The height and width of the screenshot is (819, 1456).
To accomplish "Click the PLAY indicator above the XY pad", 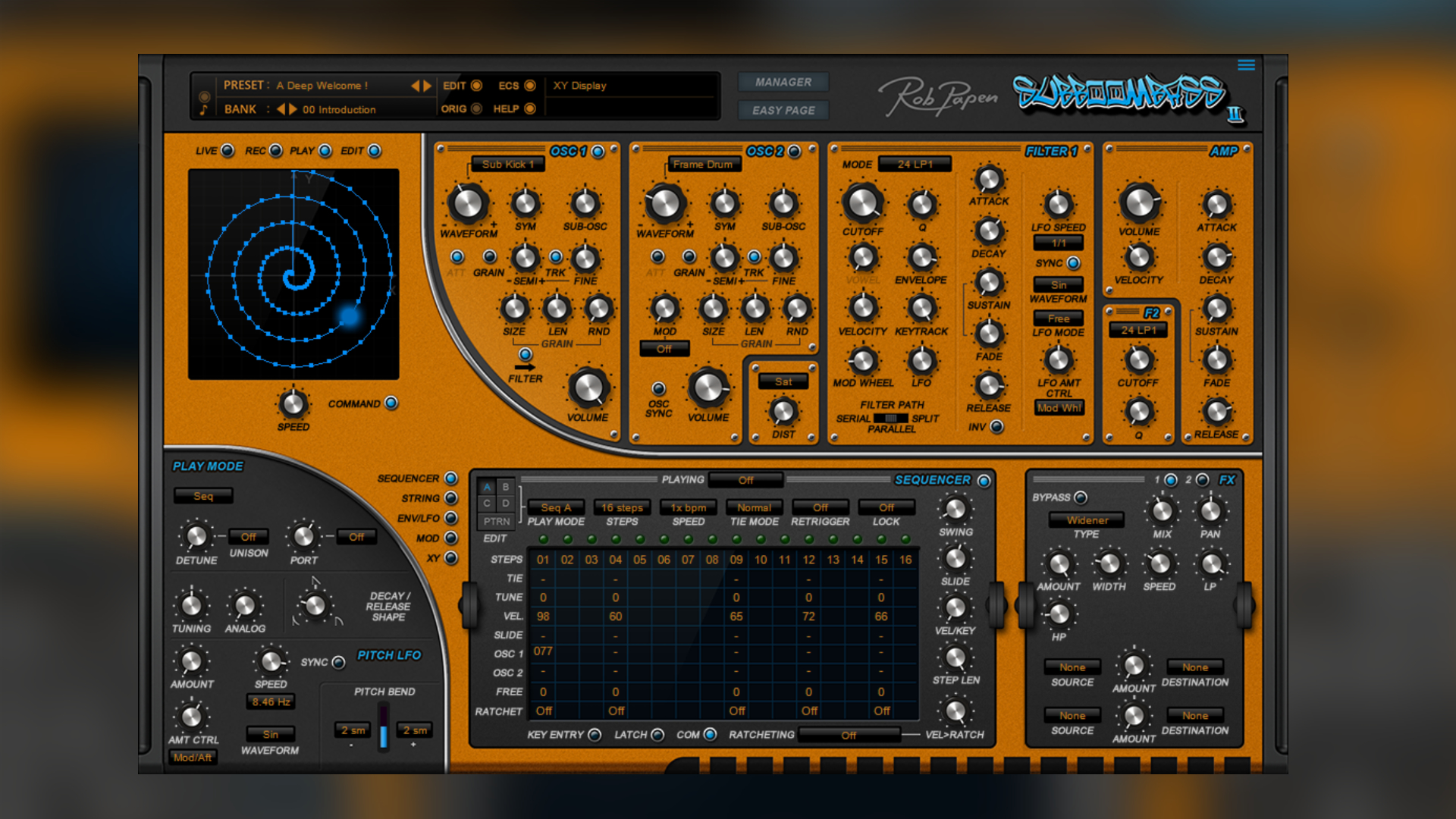I will click(325, 150).
